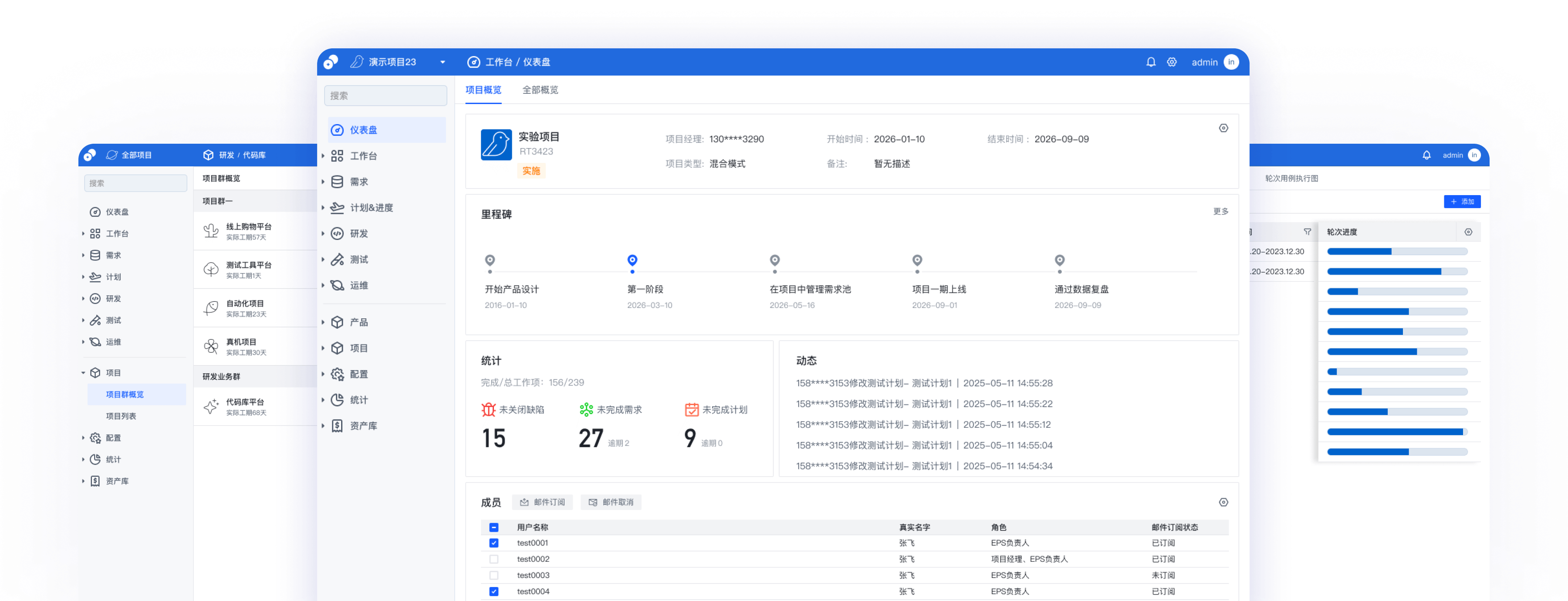Click the 开始产品设计 milestone marker

click(x=490, y=261)
